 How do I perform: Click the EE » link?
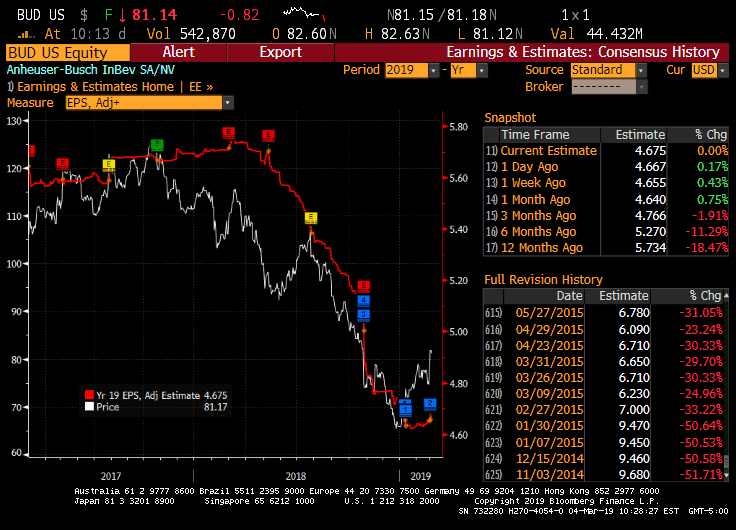point(201,87)
